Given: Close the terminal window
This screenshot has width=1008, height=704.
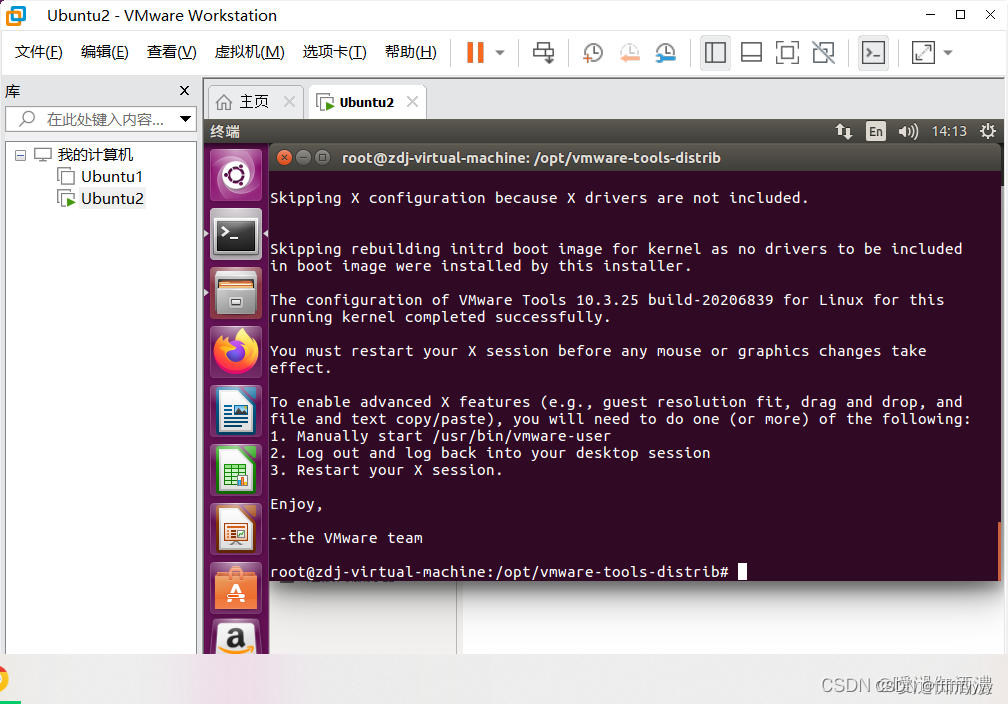Looking at the screenshot, I should 284,158.
